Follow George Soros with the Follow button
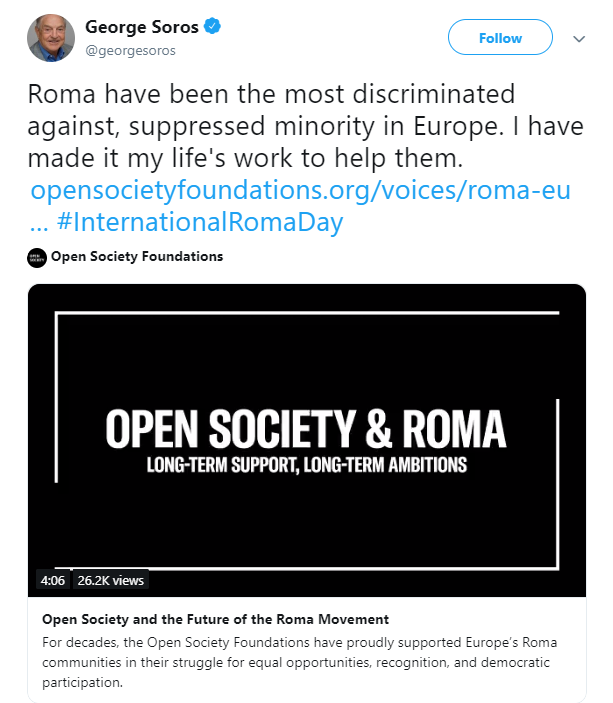The image size is (613, 703). [x=500, y=39]
